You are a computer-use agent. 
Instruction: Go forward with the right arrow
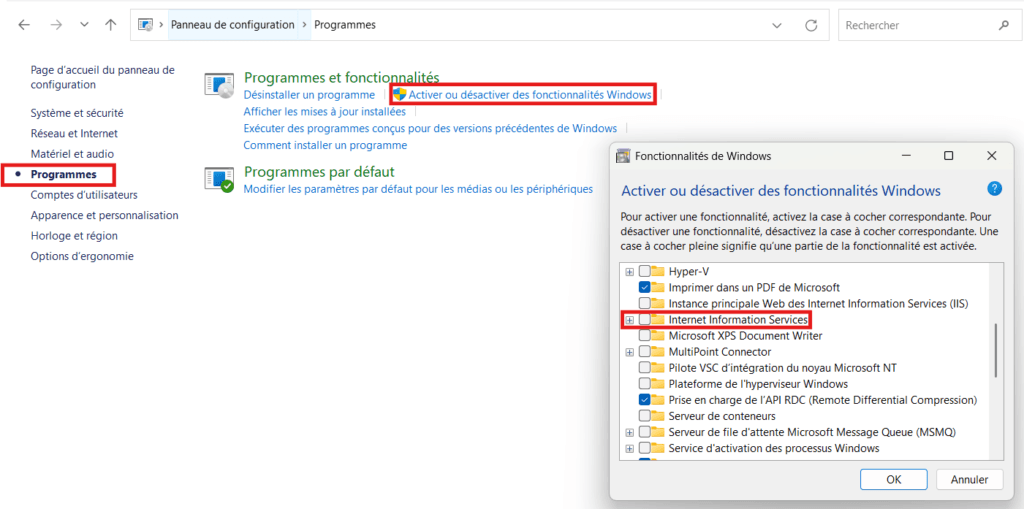tap(56, 25)
